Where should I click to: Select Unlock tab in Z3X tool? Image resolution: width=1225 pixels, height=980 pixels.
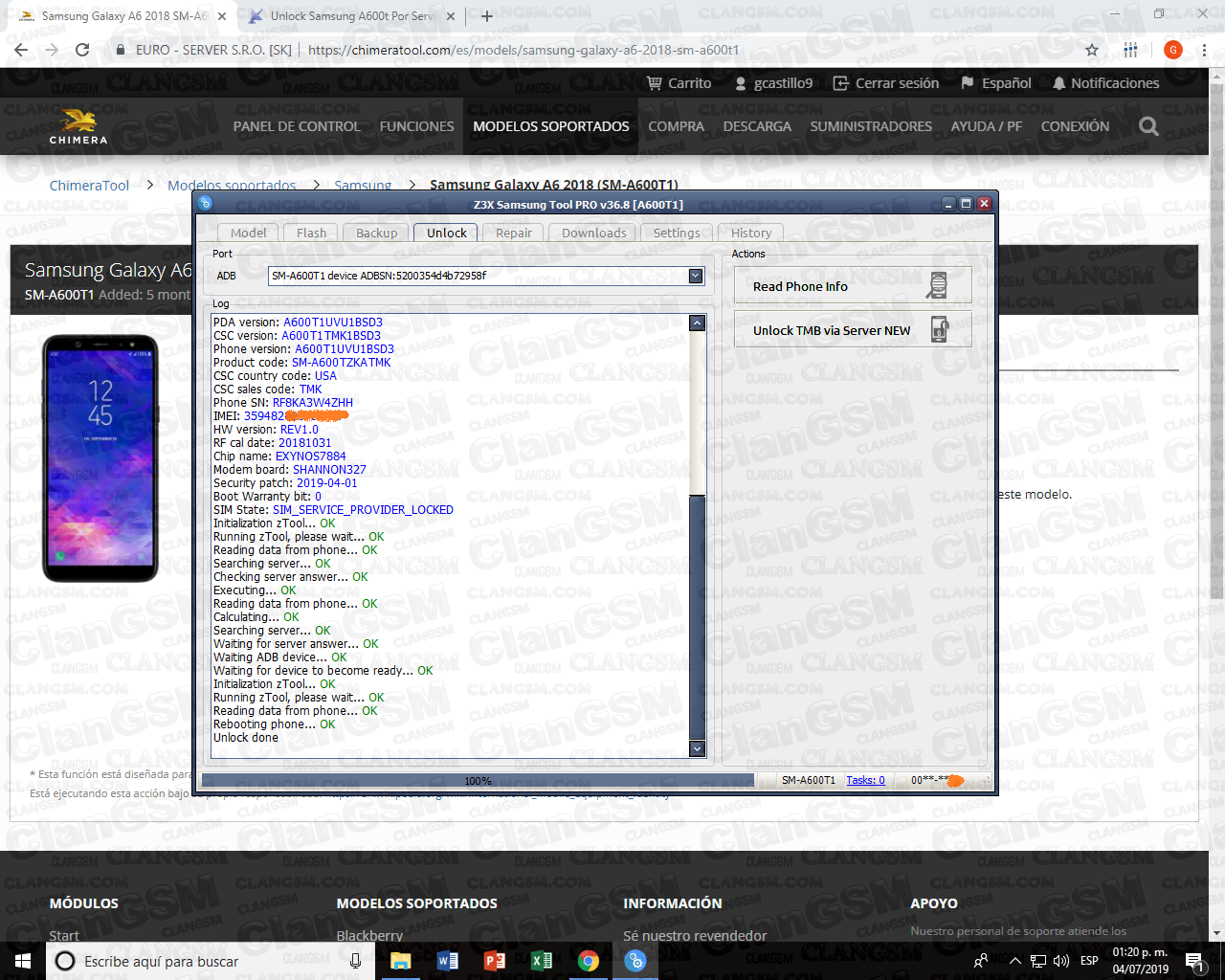(x=446, y=233)
